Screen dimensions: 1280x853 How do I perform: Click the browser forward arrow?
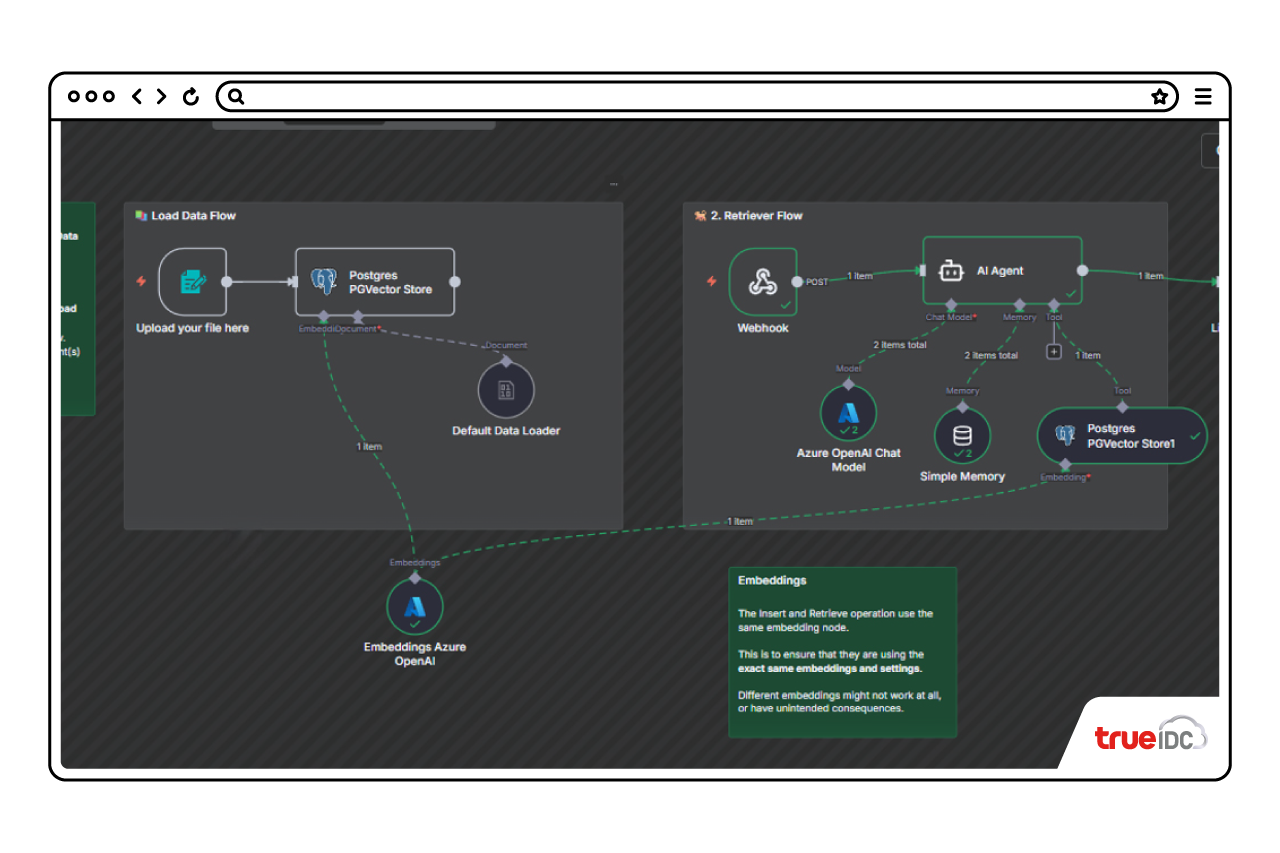pyautogui.click(x=162, y=97)
